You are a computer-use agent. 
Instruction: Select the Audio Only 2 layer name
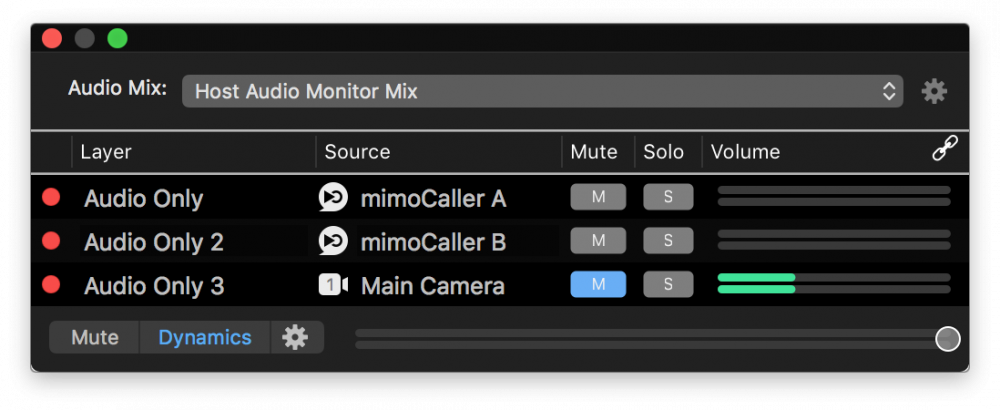(154, 242)
